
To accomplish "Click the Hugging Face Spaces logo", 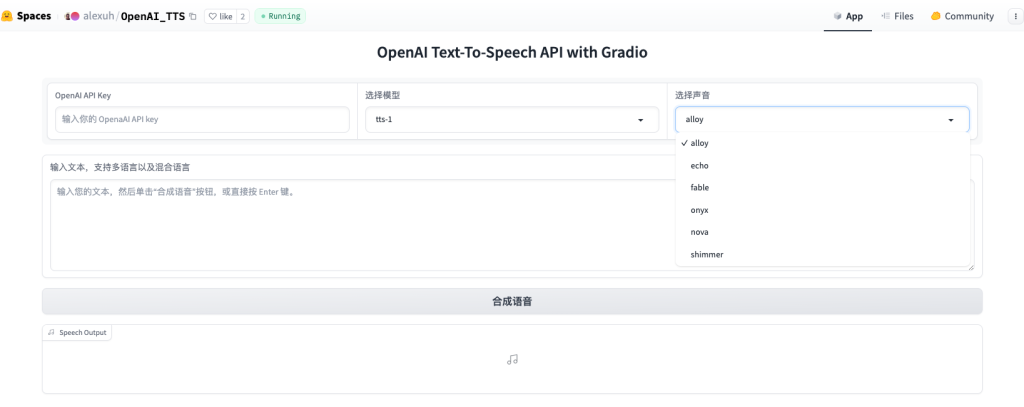I will pyautogui.click(x=7, y=16).
